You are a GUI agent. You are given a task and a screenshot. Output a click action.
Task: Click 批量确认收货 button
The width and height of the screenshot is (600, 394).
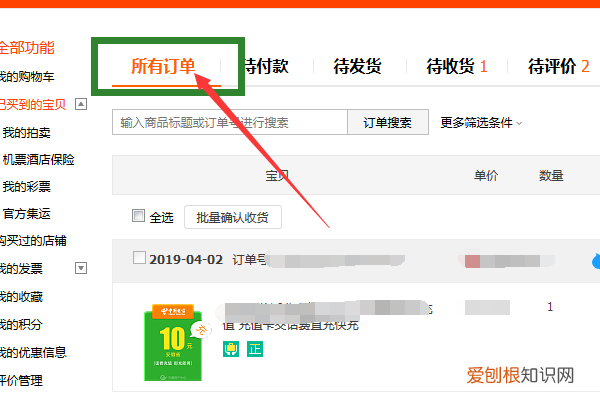point(233,217)
